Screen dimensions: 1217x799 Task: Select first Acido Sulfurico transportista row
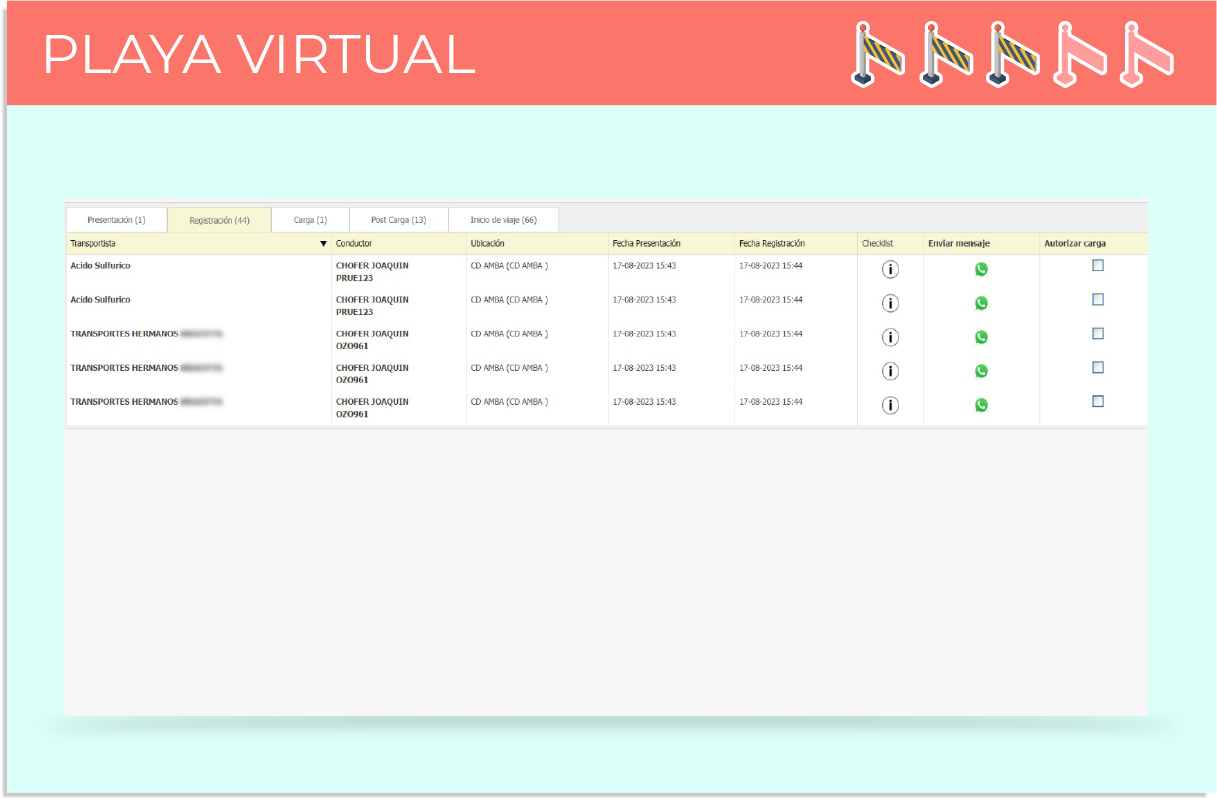[100, 266]
